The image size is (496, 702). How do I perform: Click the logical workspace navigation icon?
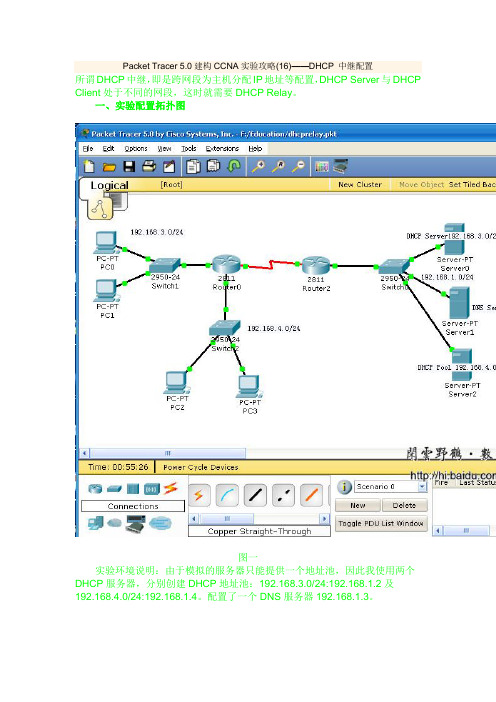point(100,209)
